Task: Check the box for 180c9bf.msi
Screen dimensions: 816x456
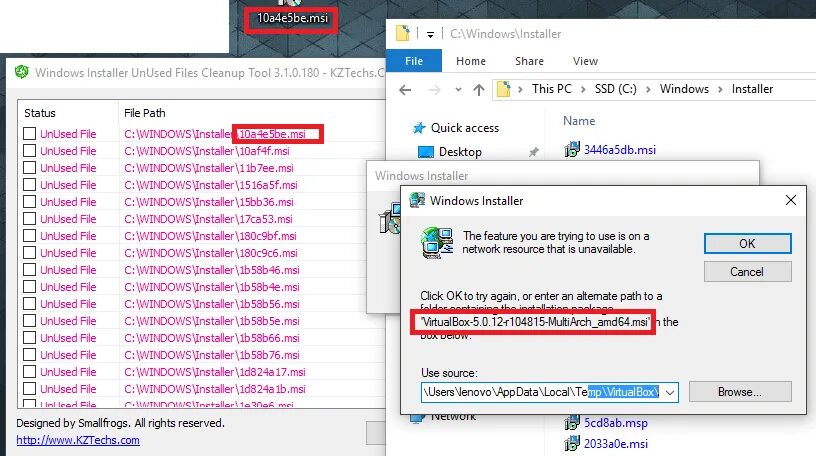Action: tap(30, 236)
